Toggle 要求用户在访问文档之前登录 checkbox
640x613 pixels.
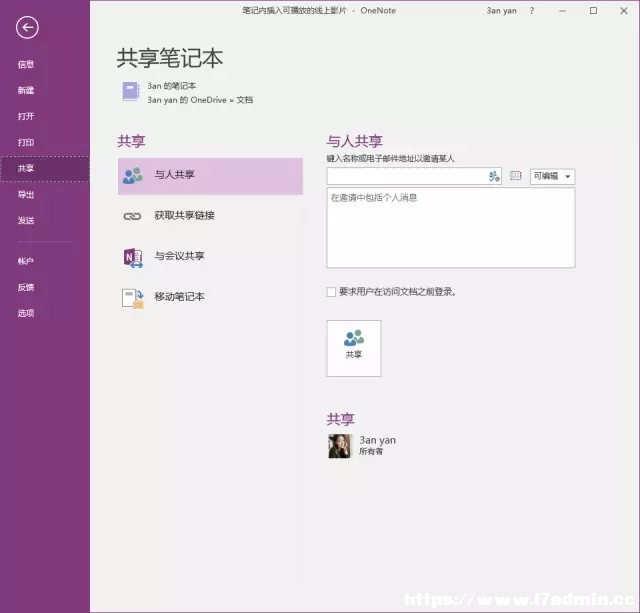[331, 292]
